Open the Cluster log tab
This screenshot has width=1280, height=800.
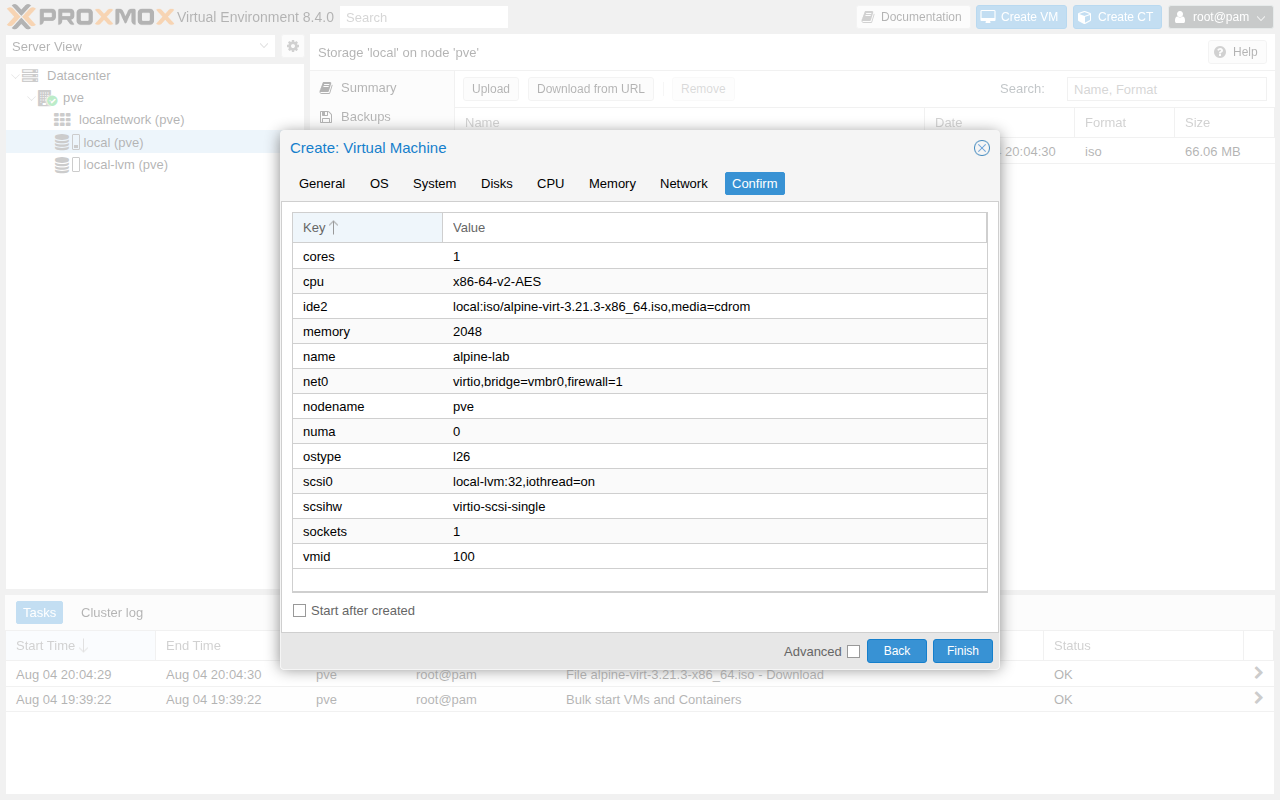coord(112,613)
